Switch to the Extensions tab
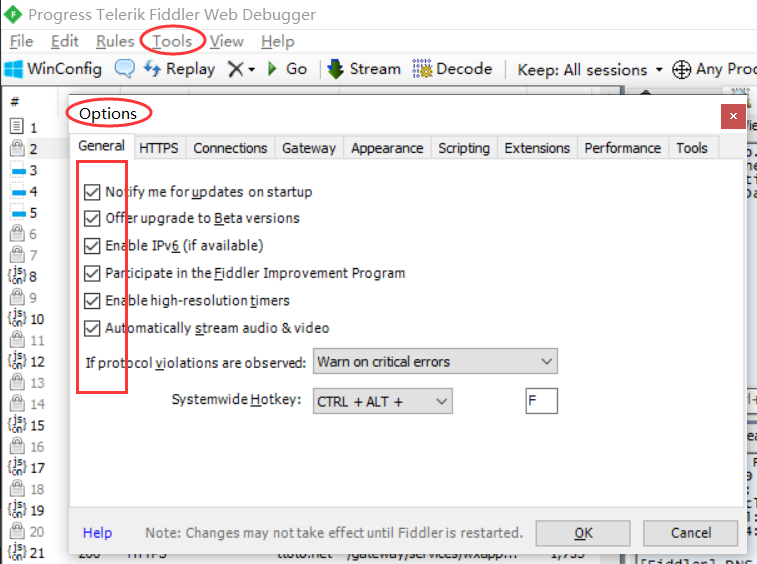The width and height of the screenshot is (757, 564). (x=537, y=148)
